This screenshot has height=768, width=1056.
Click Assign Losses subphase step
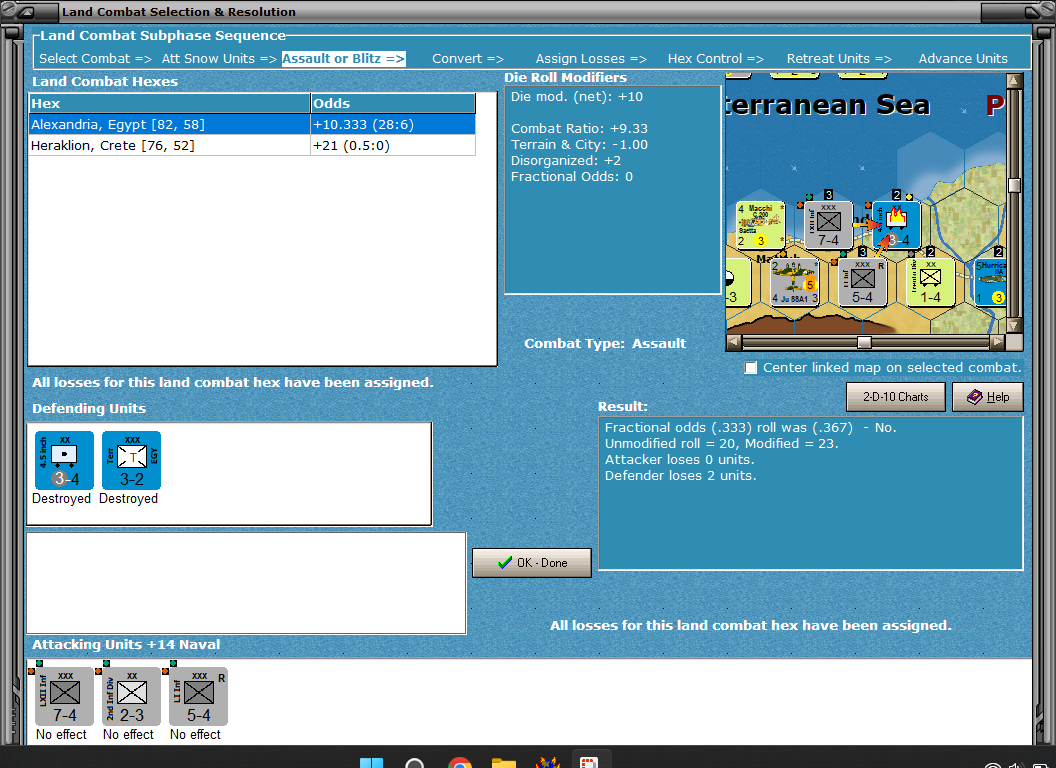[591, 59]
